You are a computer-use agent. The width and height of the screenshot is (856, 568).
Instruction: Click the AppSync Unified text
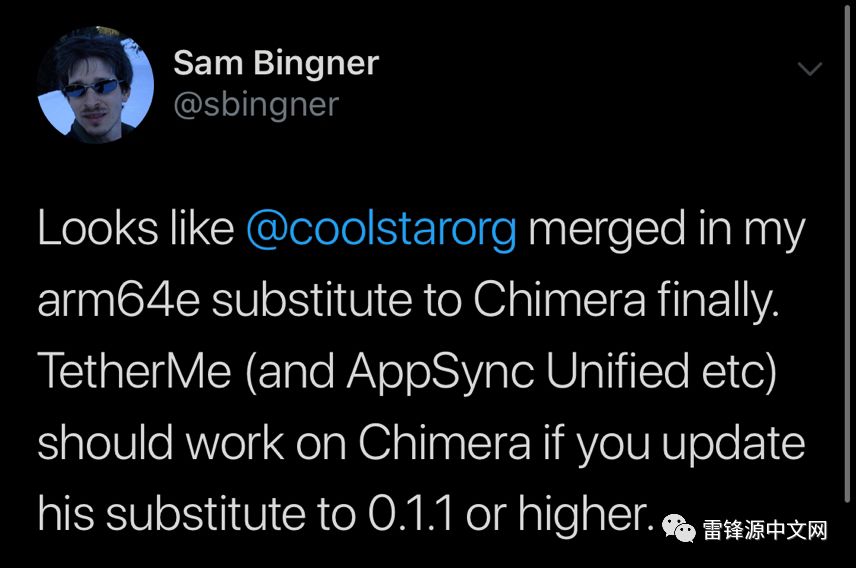pos(518,372)
